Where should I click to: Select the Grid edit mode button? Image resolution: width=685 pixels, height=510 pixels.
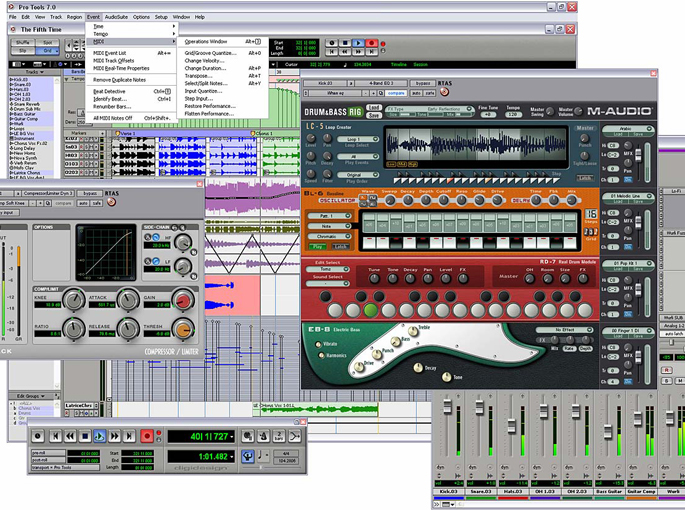(48, 51)
